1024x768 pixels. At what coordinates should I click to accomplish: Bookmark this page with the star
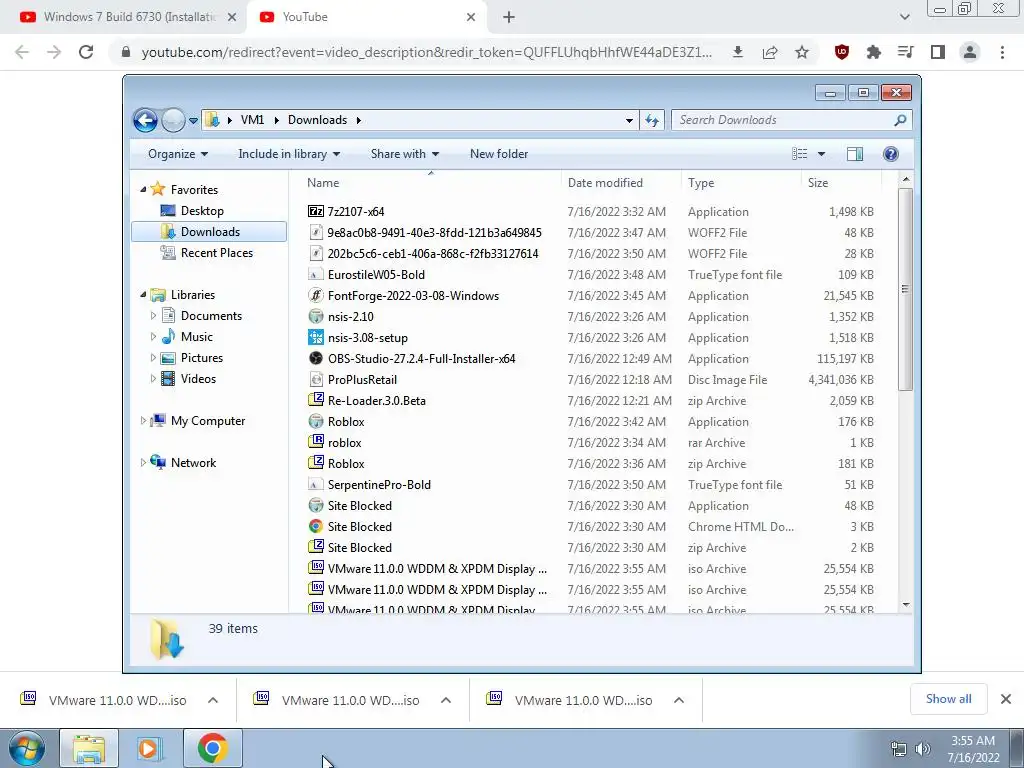pos(802,52)
